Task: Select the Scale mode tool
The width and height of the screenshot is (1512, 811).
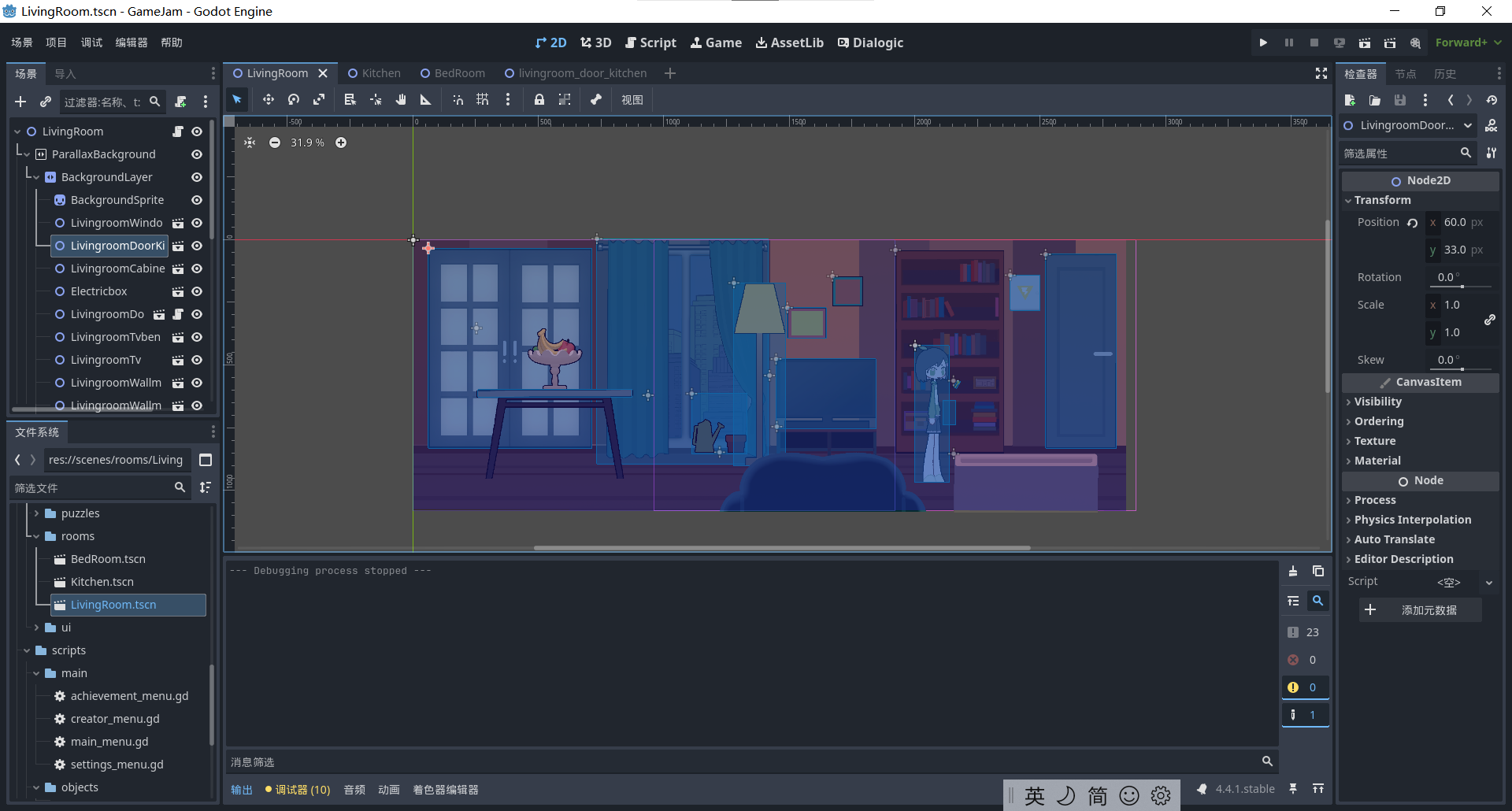Action: (319, 100)
